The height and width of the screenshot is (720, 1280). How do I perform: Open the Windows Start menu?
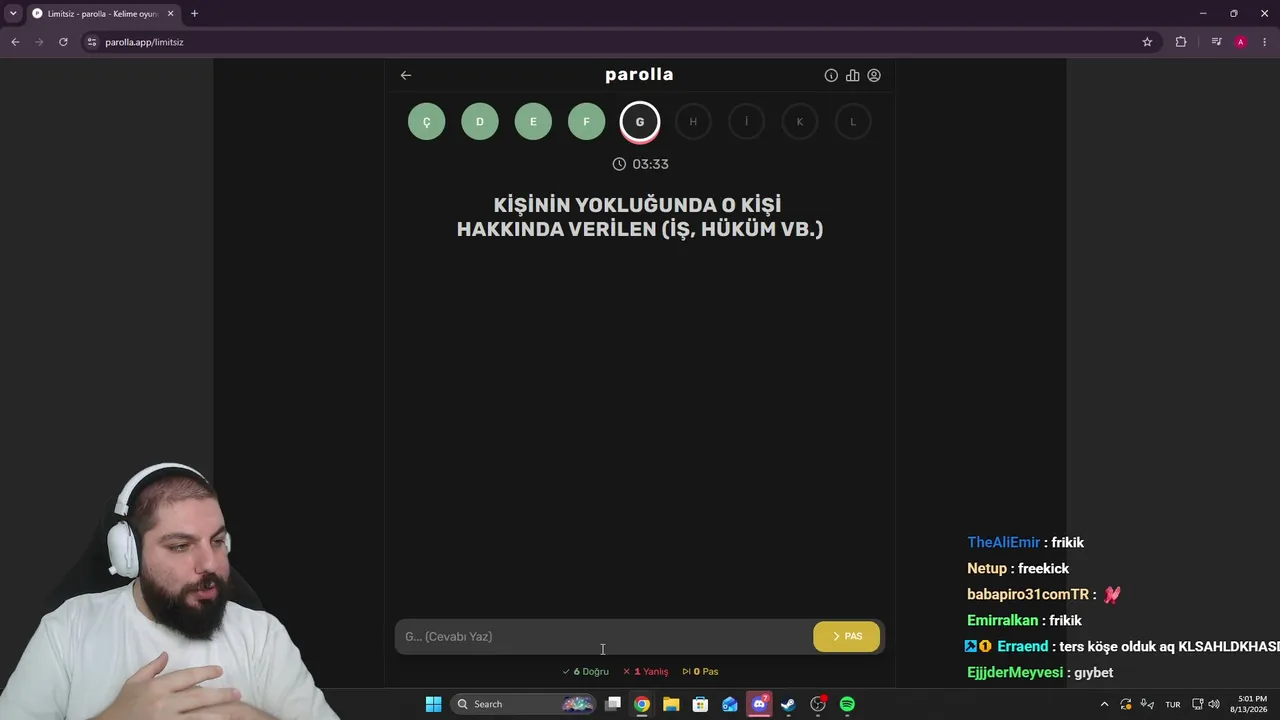(433, 704)
